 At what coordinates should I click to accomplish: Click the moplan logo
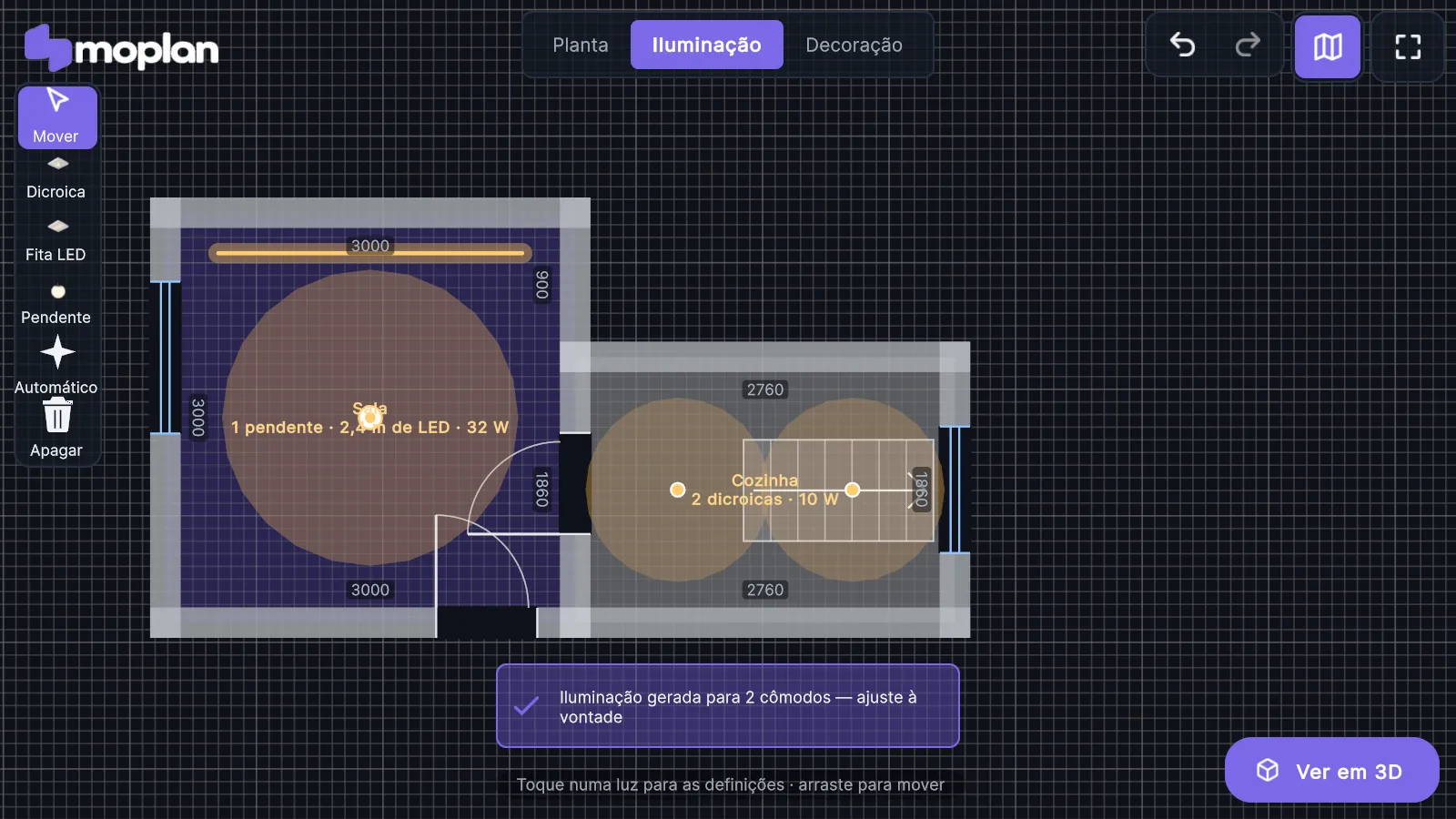tap(121, 48)
